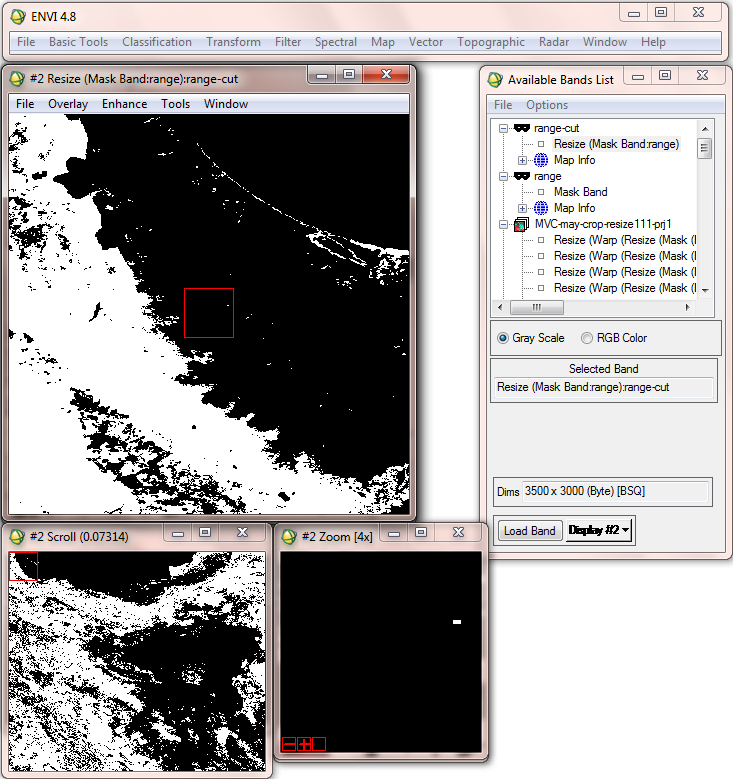
Task: Click the #2 Zoom window title icon
Action: (289, 537)
